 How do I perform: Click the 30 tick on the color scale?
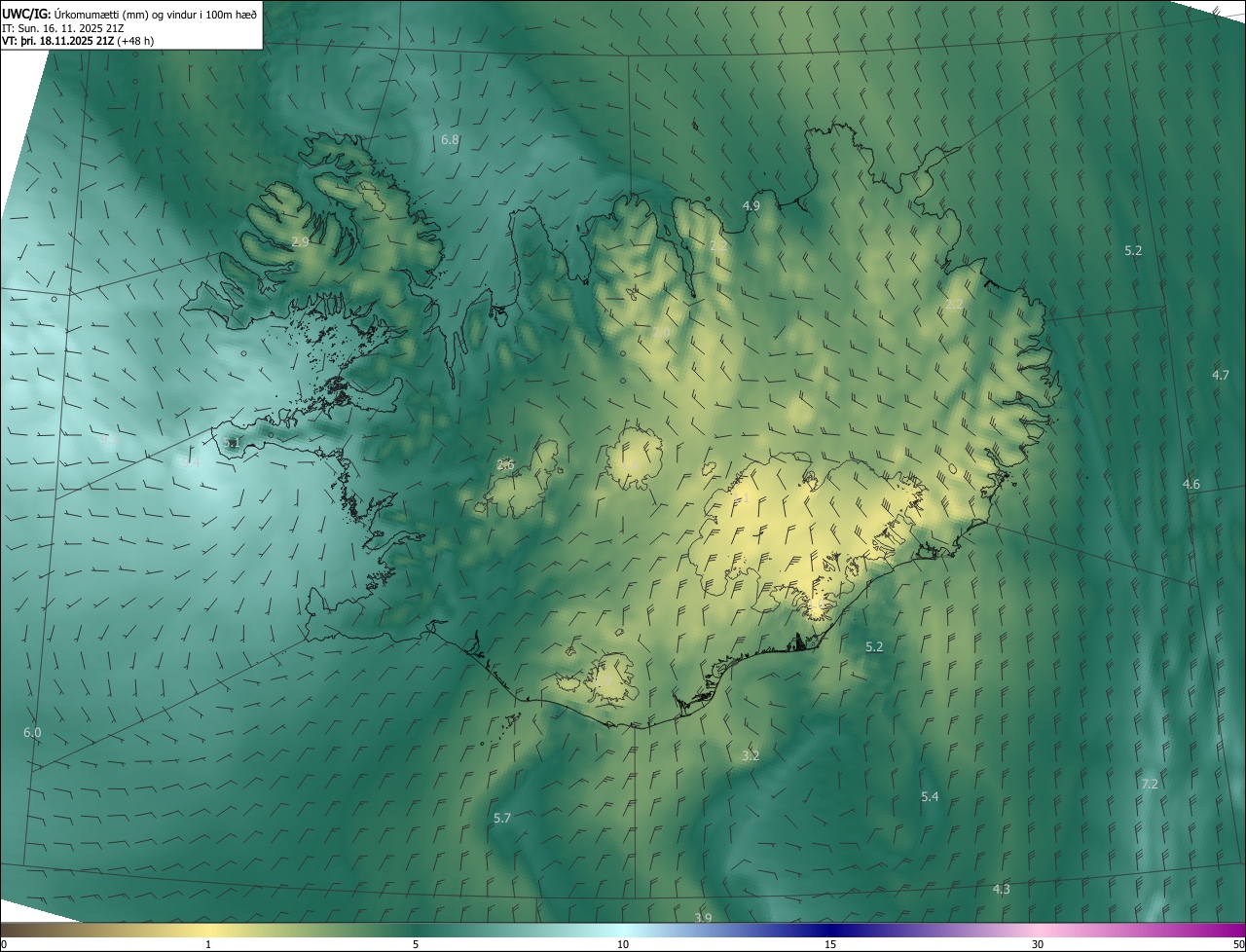tap(1038, 944)
